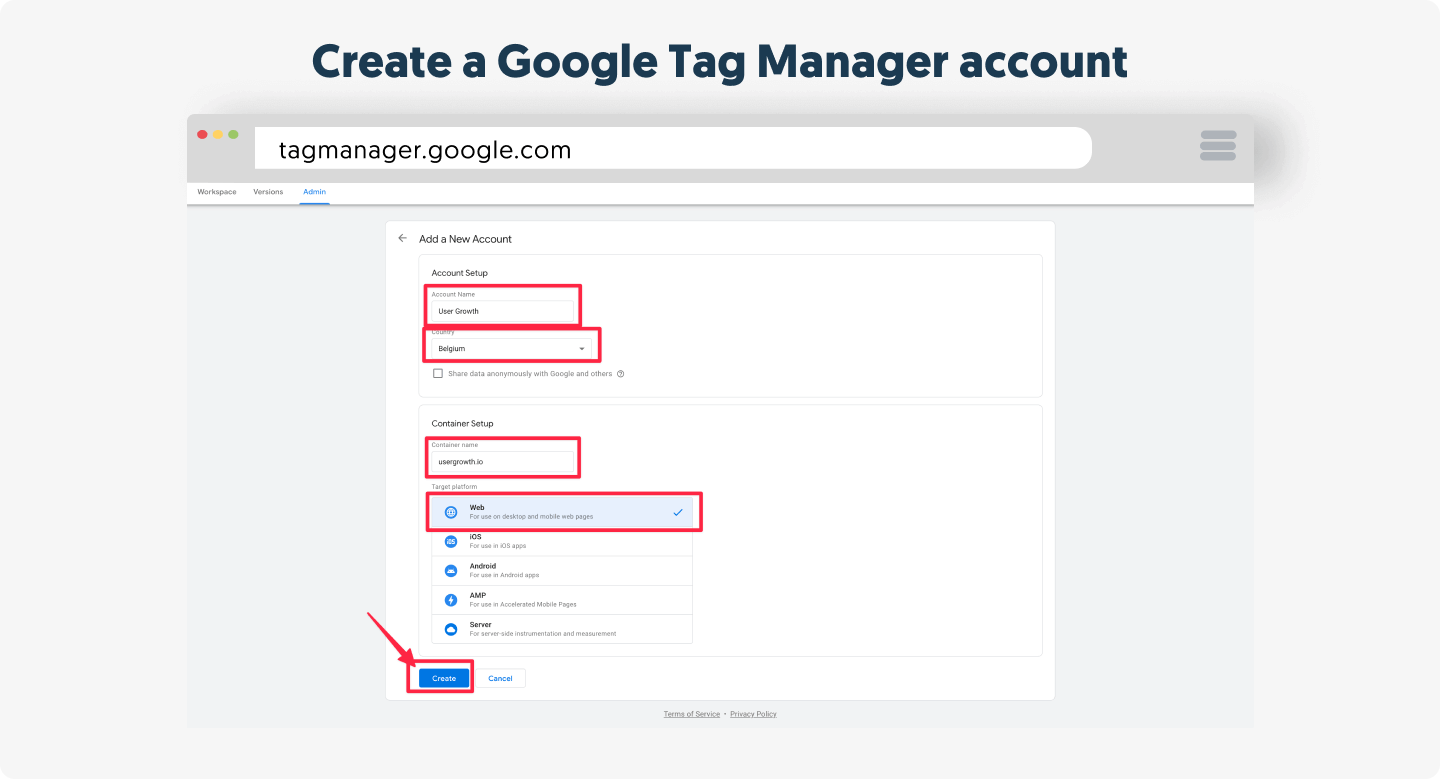Click the help icon next to share data
This screenshot has width=1440, height=779.
click(x=621, y=374)
